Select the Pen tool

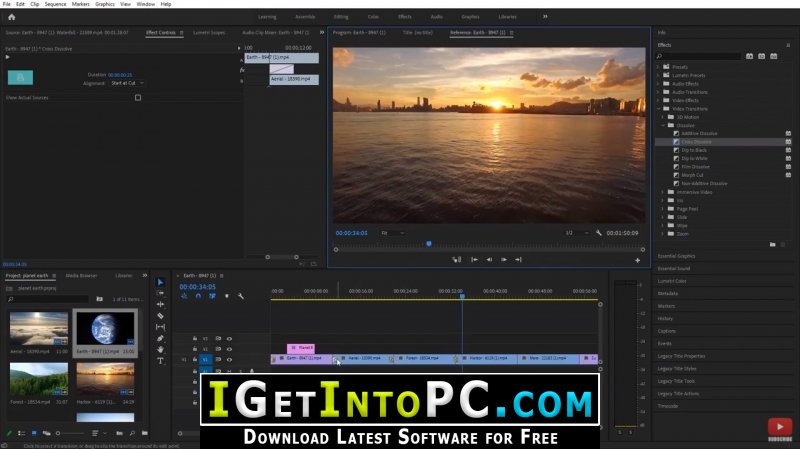point(160,338)
